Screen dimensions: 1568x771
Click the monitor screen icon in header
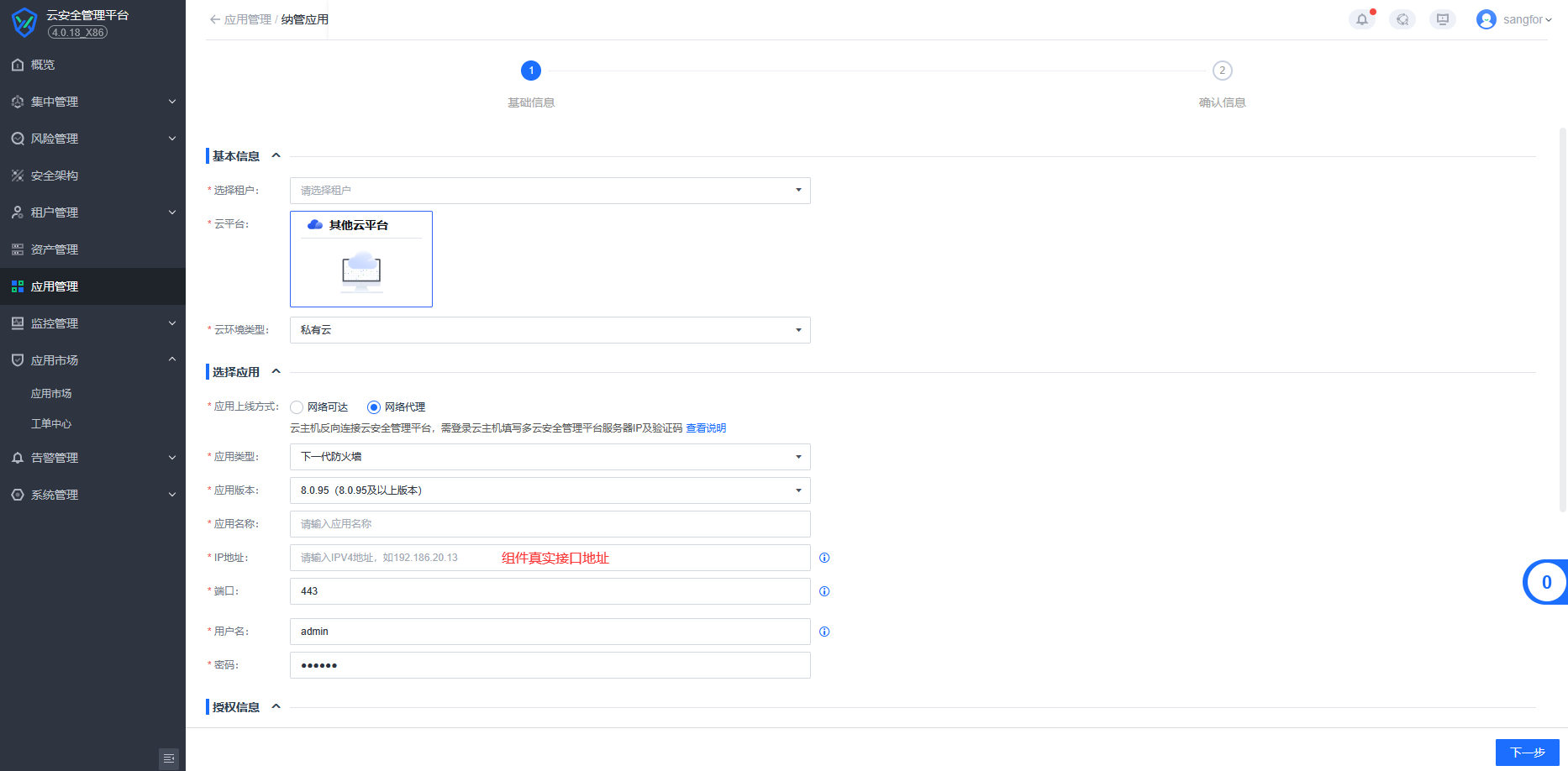click(x=1442, y=19)
